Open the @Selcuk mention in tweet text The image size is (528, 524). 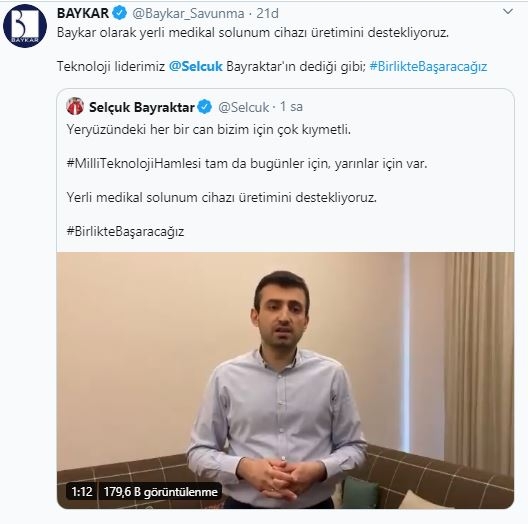[x=196, y=66]
